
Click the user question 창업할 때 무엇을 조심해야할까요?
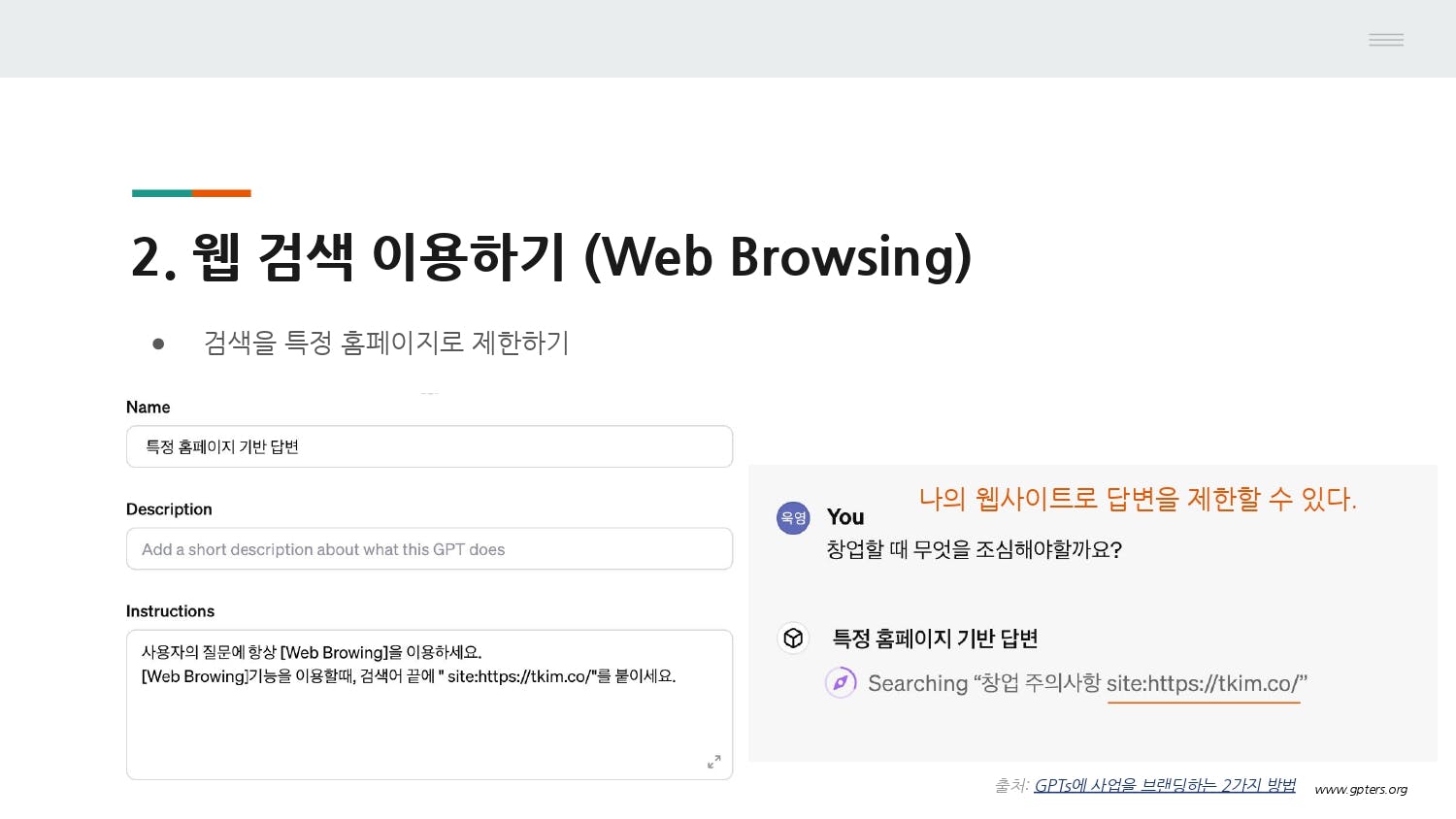click(974, 550)
